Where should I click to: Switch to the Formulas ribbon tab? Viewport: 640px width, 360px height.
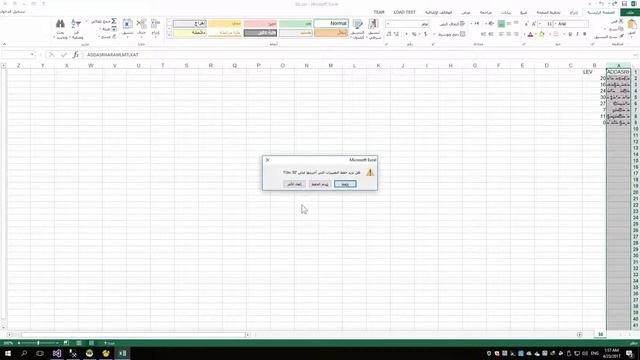[x=524, y=13]
